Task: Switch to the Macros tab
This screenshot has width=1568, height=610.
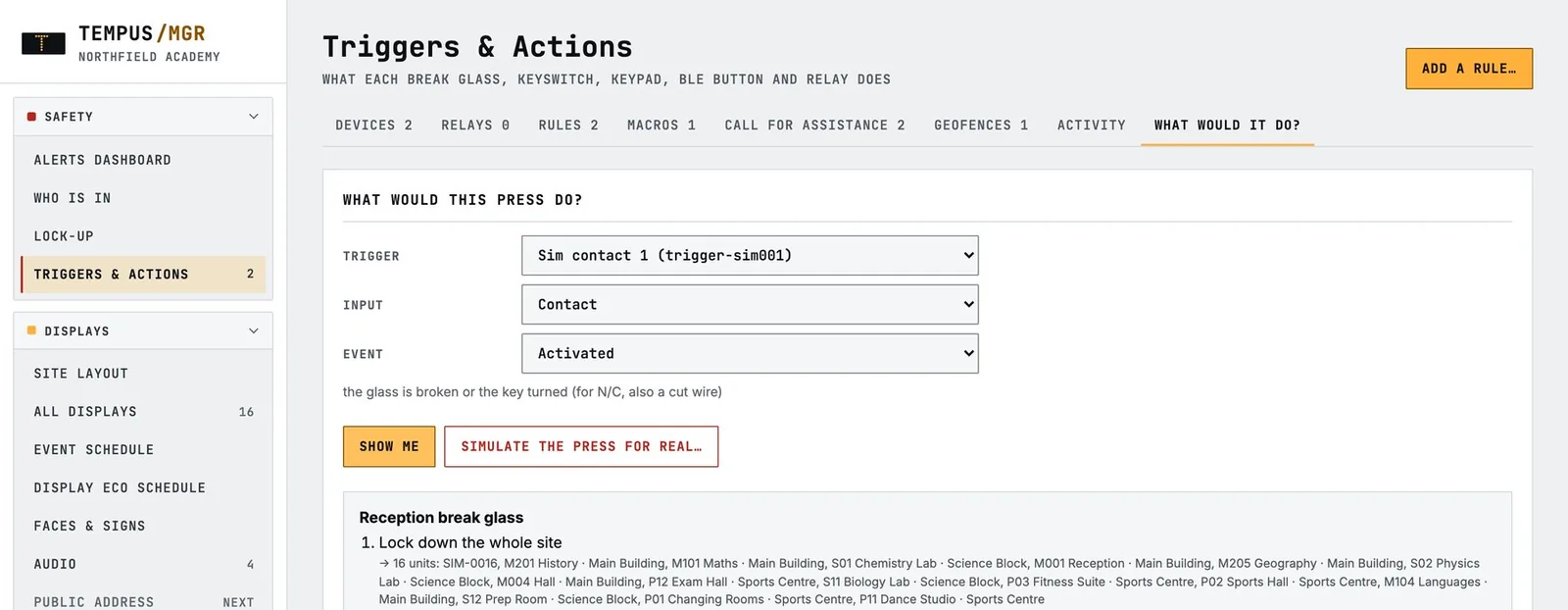Action: [661, 126]
